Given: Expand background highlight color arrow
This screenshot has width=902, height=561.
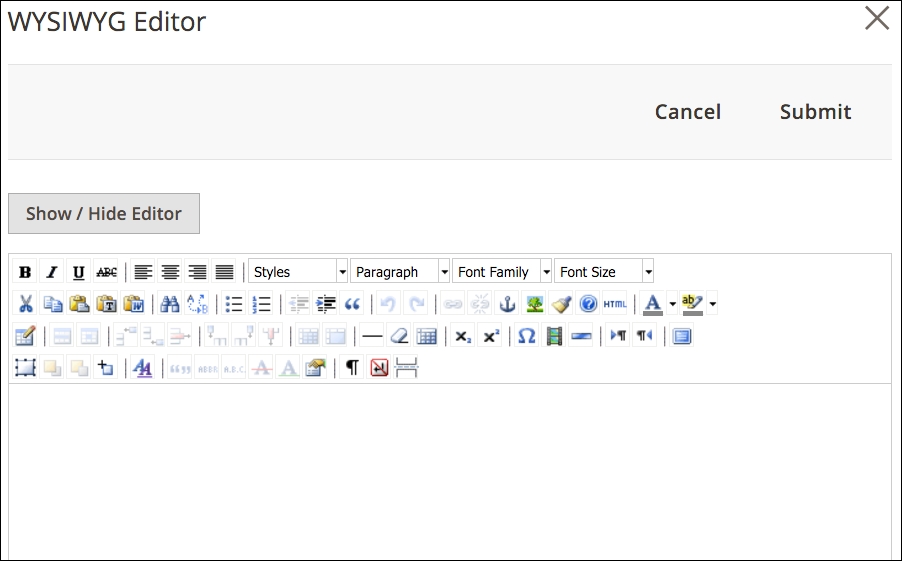Looking at the screenshot, I should coord(712,304).
